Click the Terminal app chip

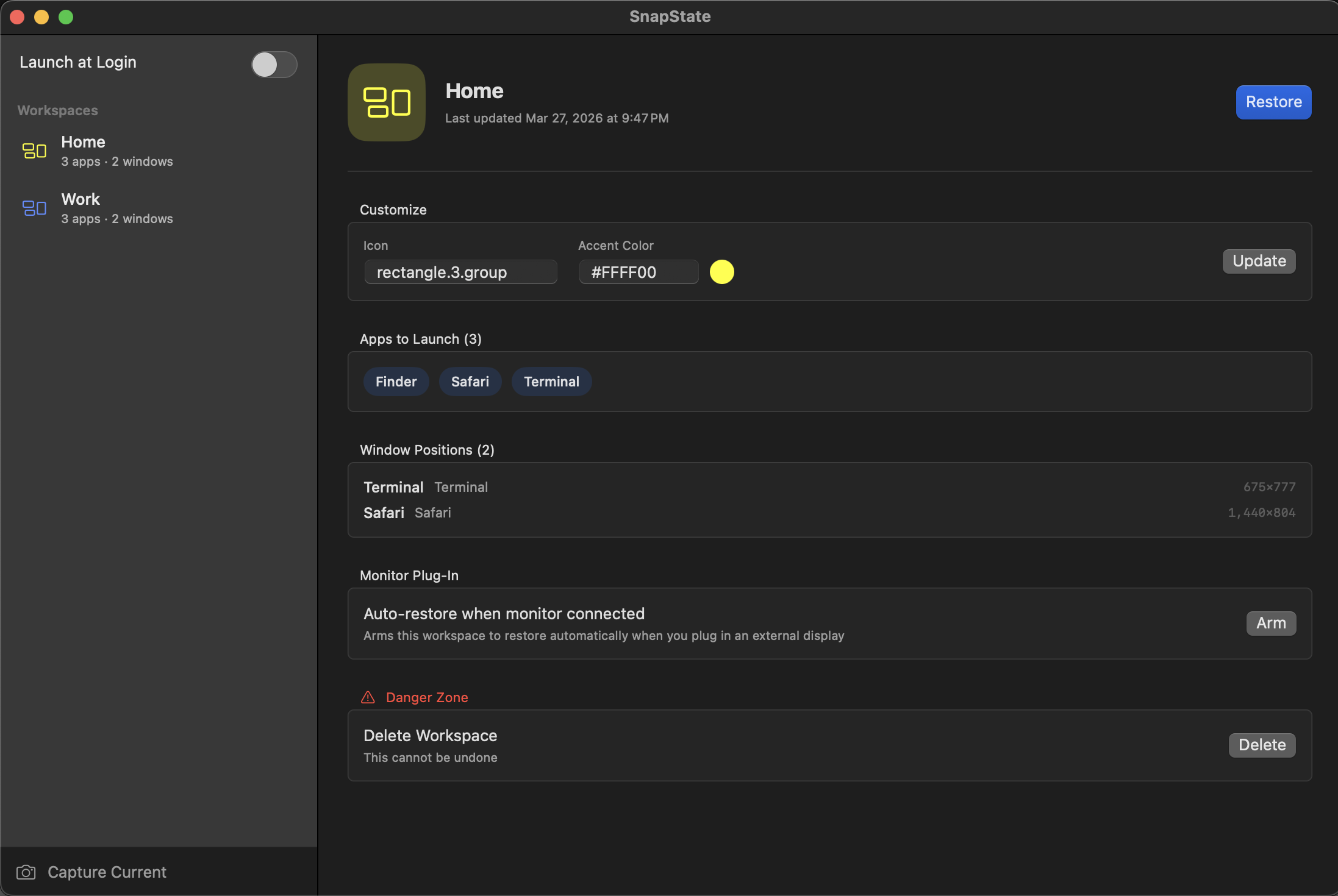pyautogui.click(x=551, y=382)
